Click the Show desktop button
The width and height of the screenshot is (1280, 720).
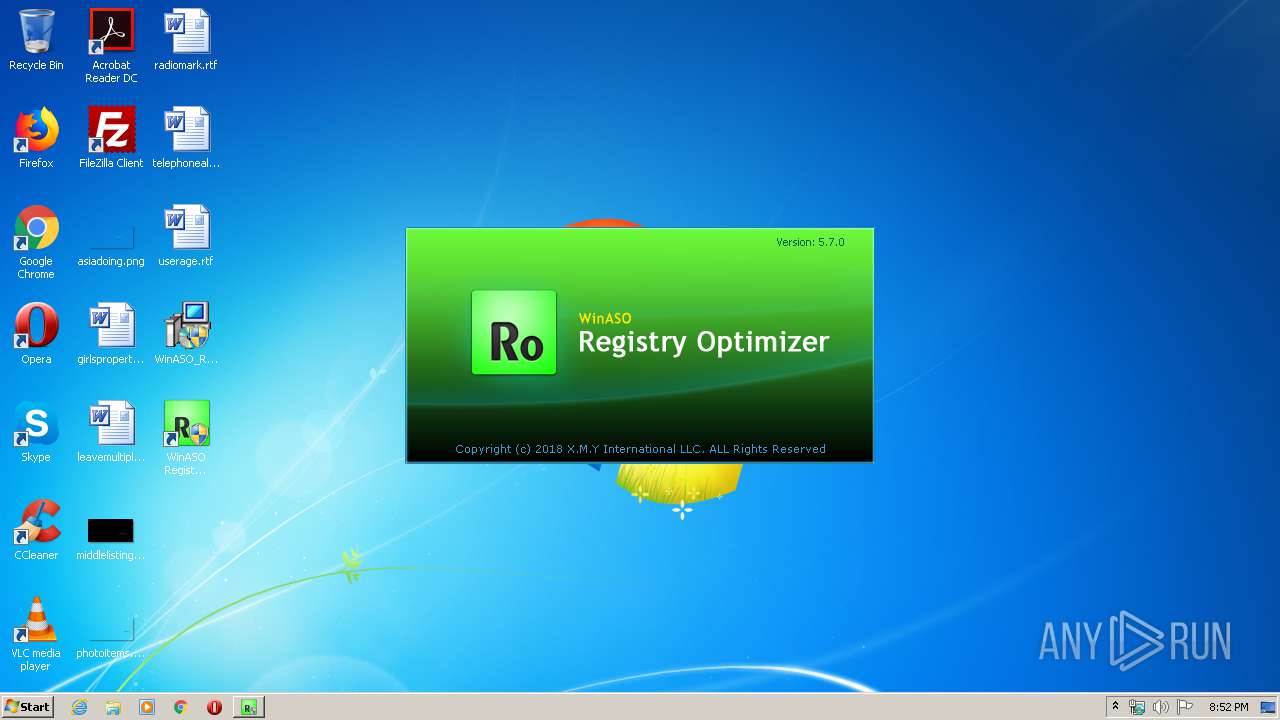click(x=1269, y=707)
